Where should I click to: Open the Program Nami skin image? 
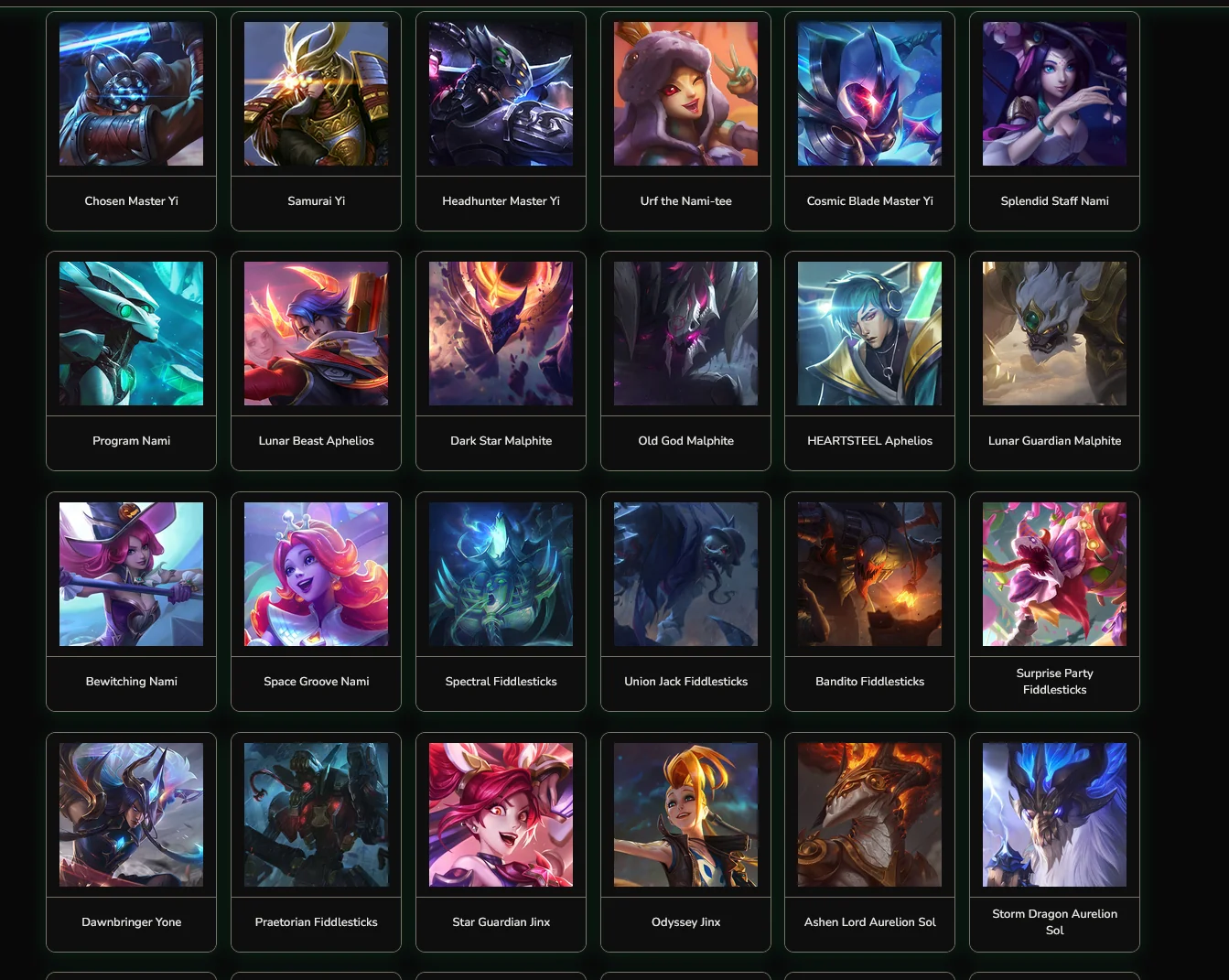[131, 333]
